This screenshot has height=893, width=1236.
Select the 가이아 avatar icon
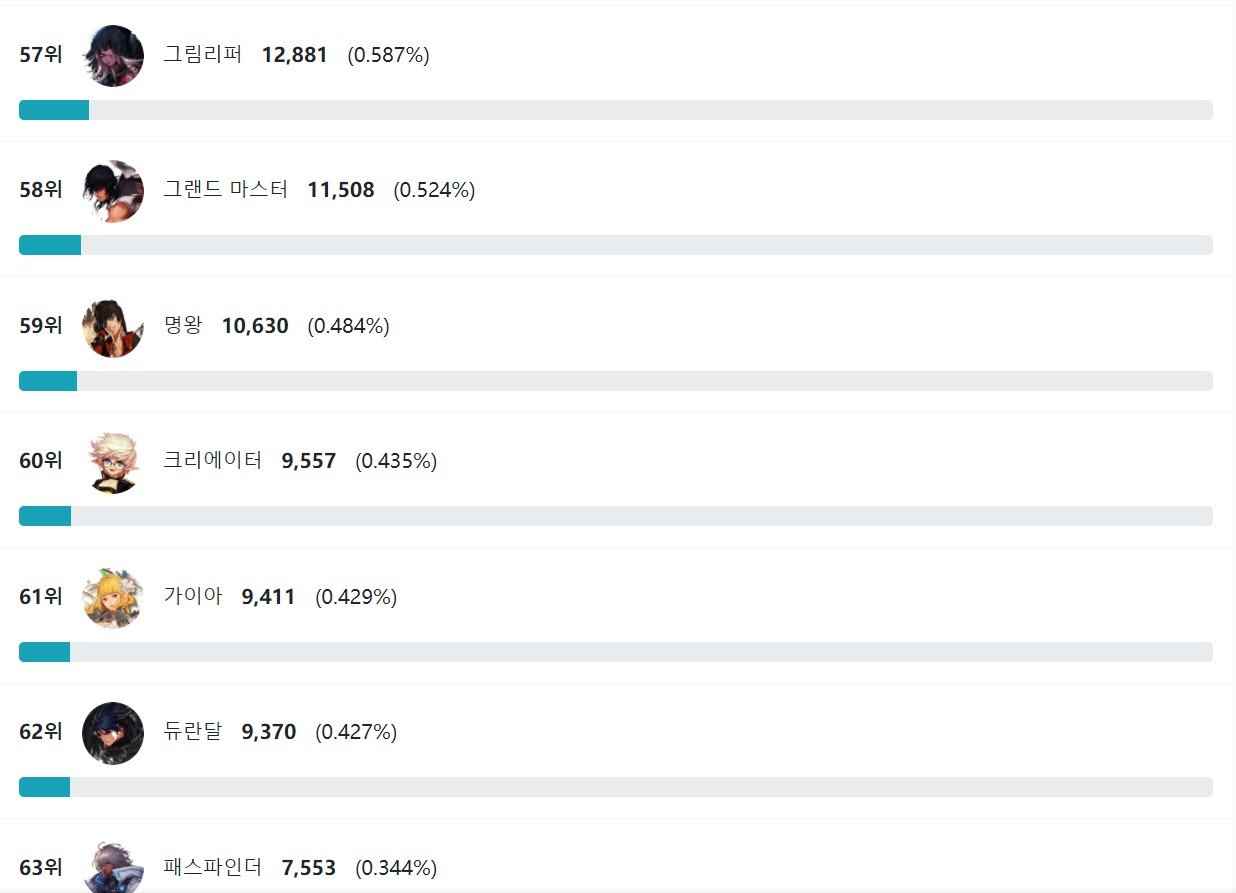tap(113, 598)
